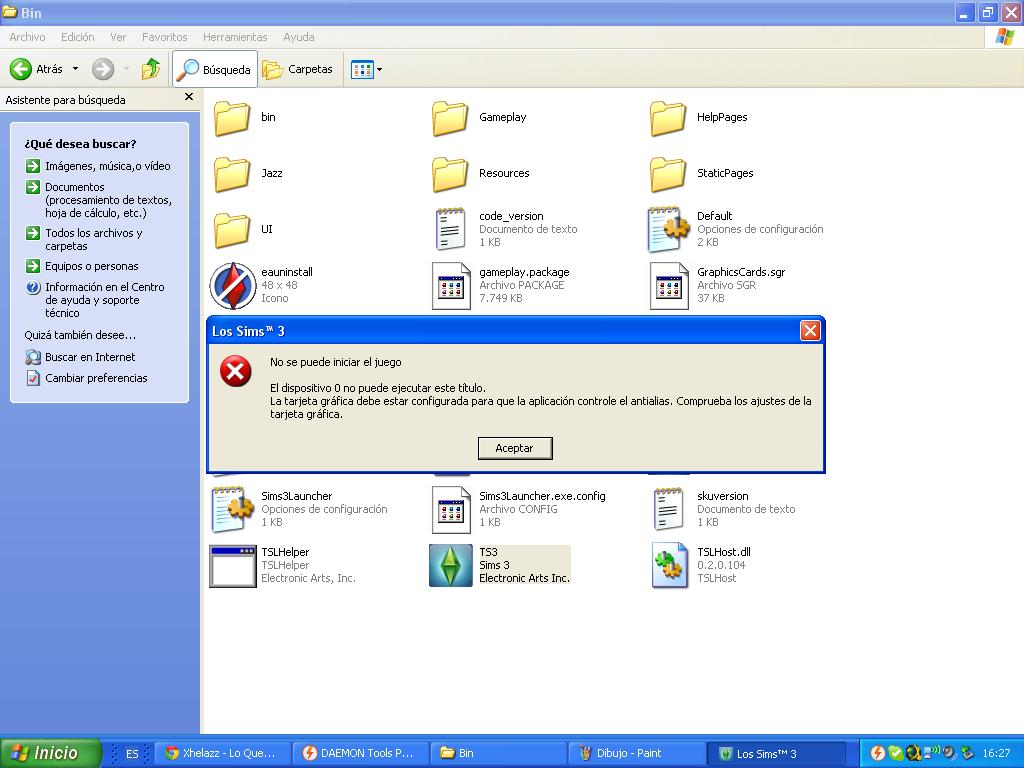This screenshot has width=1024, height=768.
Task: Select the eauninstall icon file
Action: (232, 285)
